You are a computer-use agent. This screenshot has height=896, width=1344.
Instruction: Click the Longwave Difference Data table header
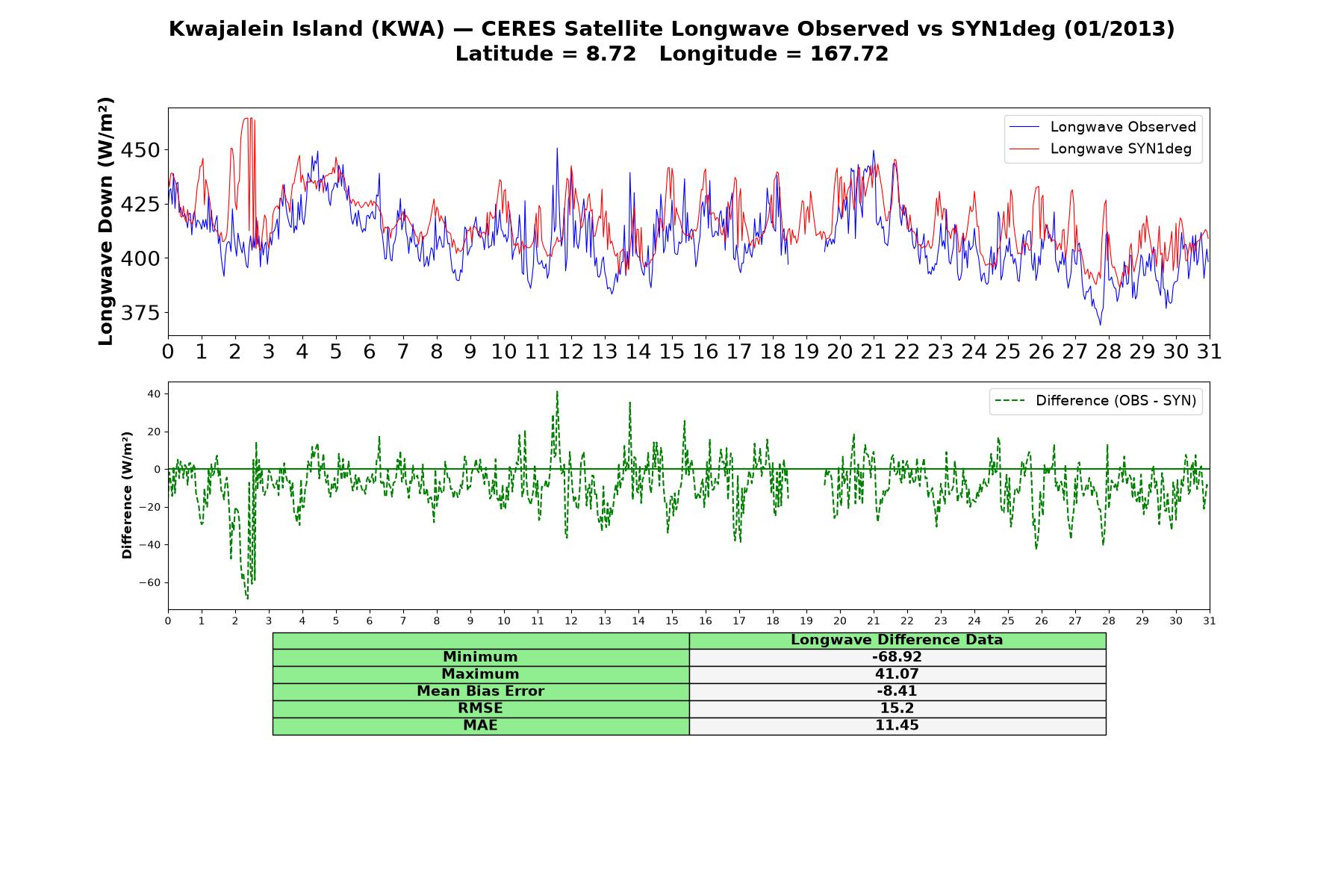897,640
